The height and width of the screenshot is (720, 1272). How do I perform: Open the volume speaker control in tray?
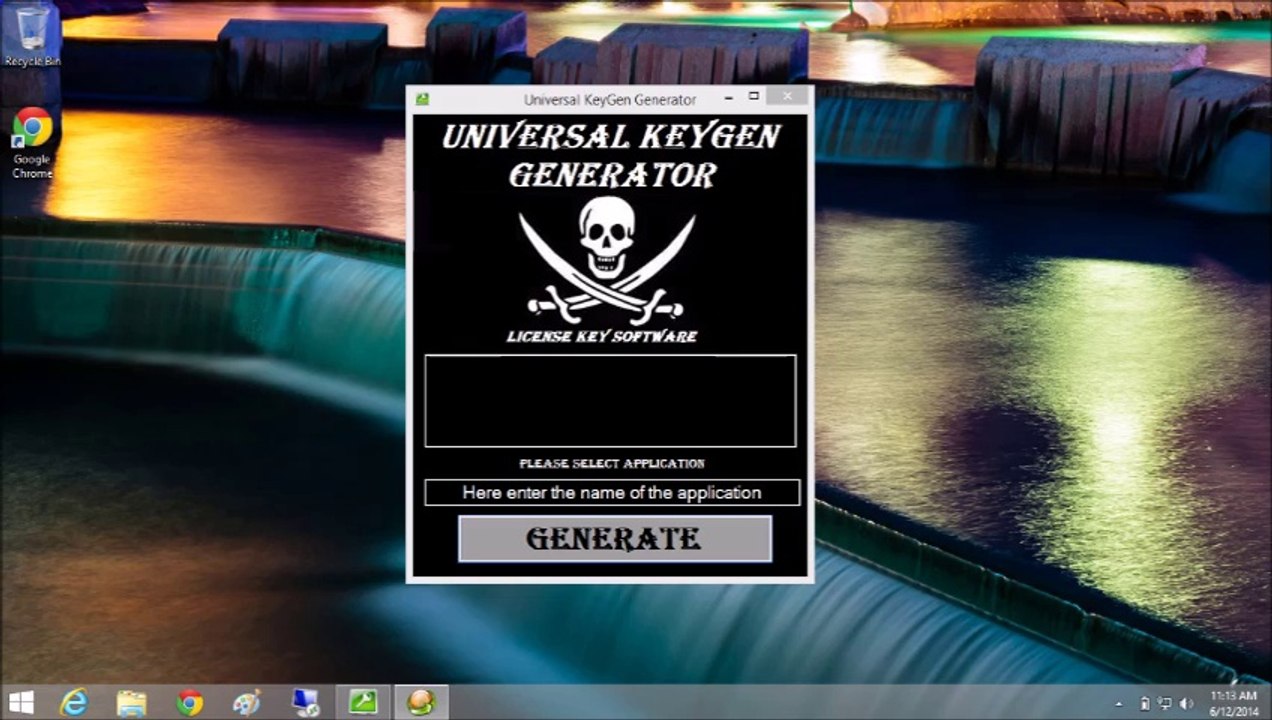[x=1186, y=704]
